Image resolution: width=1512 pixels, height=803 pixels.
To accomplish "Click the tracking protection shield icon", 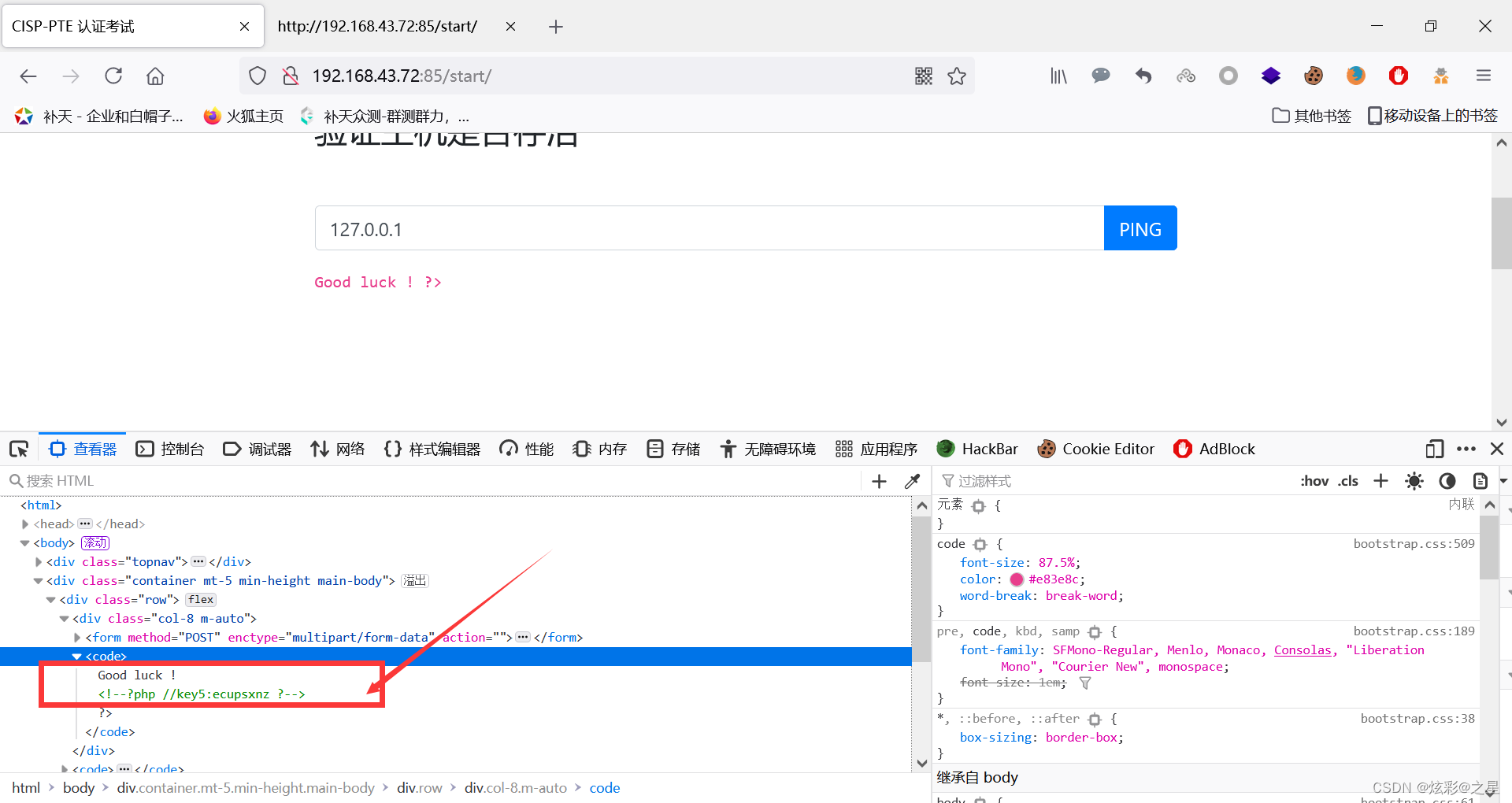I will (257, 76).
